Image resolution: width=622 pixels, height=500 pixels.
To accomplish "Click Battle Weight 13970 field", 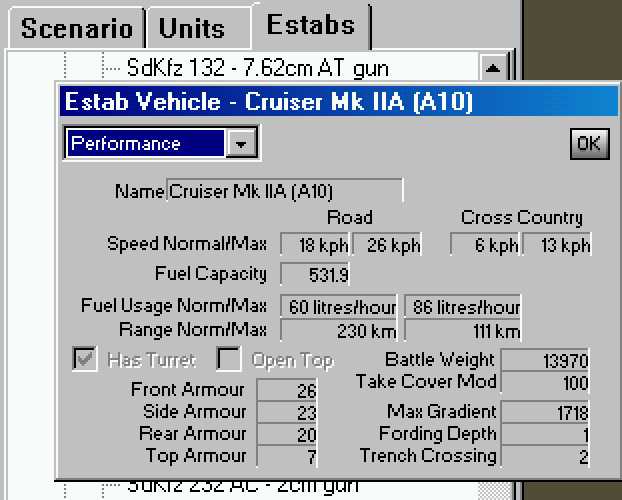I will pos(545,360).
